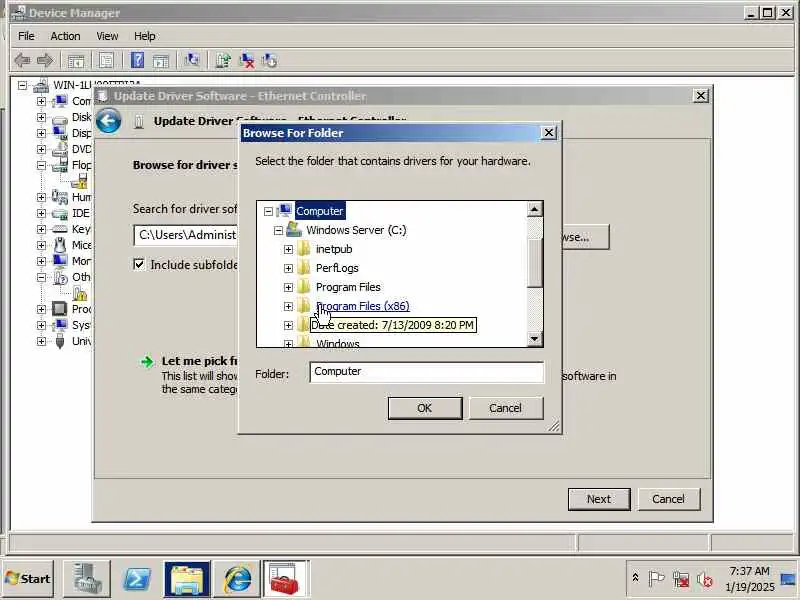Collapse the Windows Server (C:) node
The image size is (800, 600).
[x=278, y=231]
